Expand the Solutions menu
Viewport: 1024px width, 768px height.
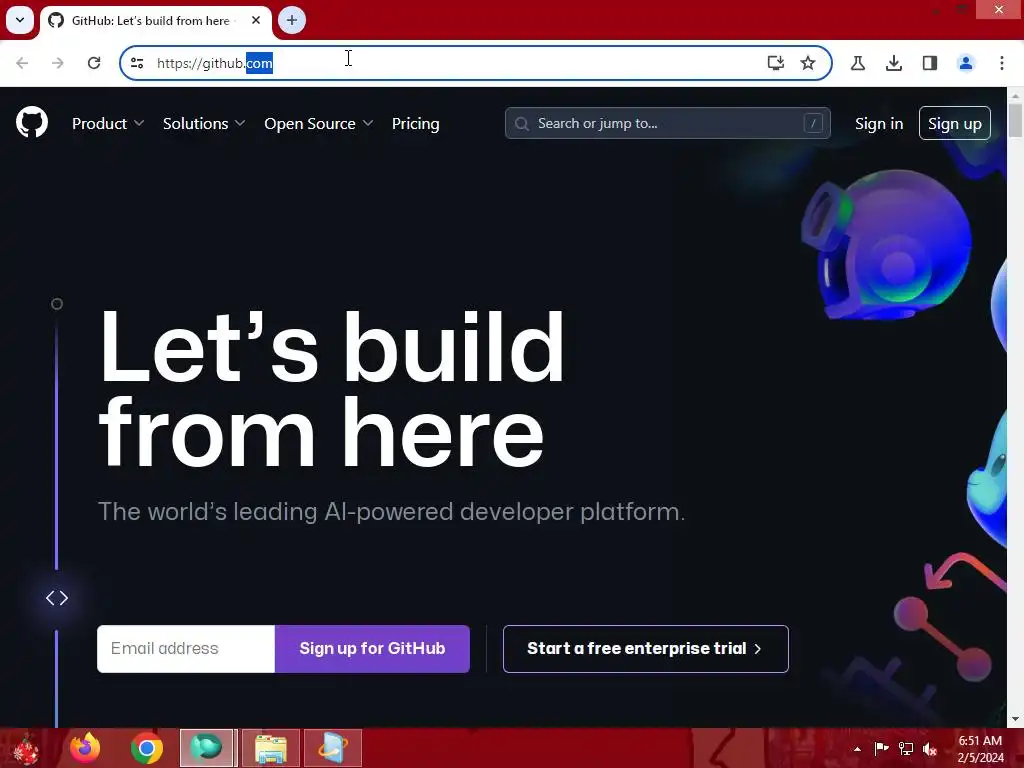(204, 123)
